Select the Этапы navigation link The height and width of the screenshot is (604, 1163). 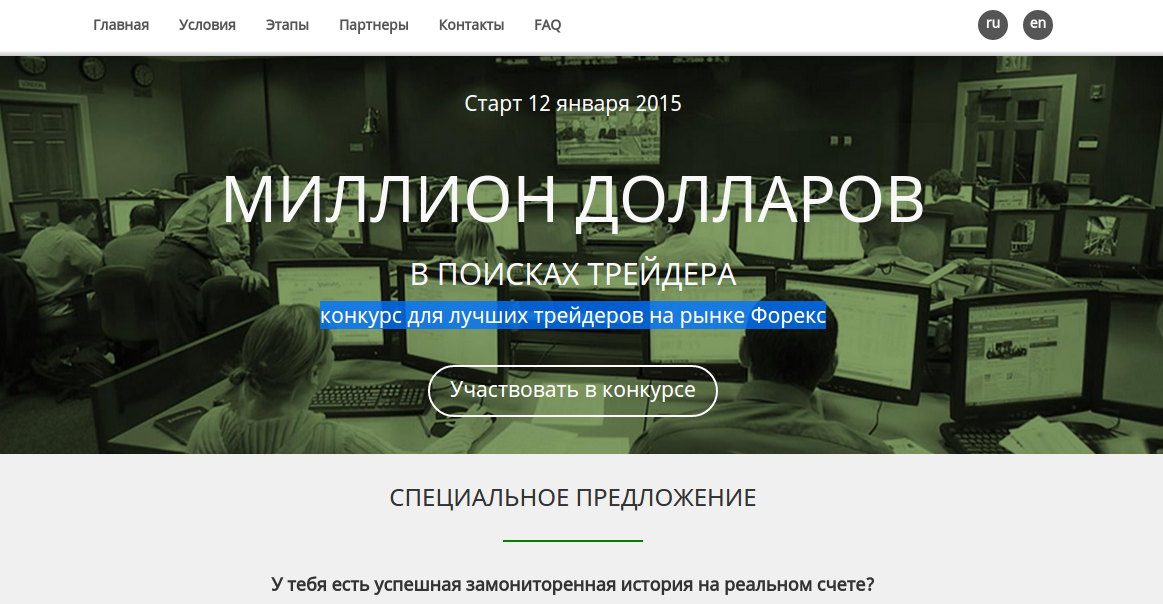pyautogui.click(x=287, y=25)
